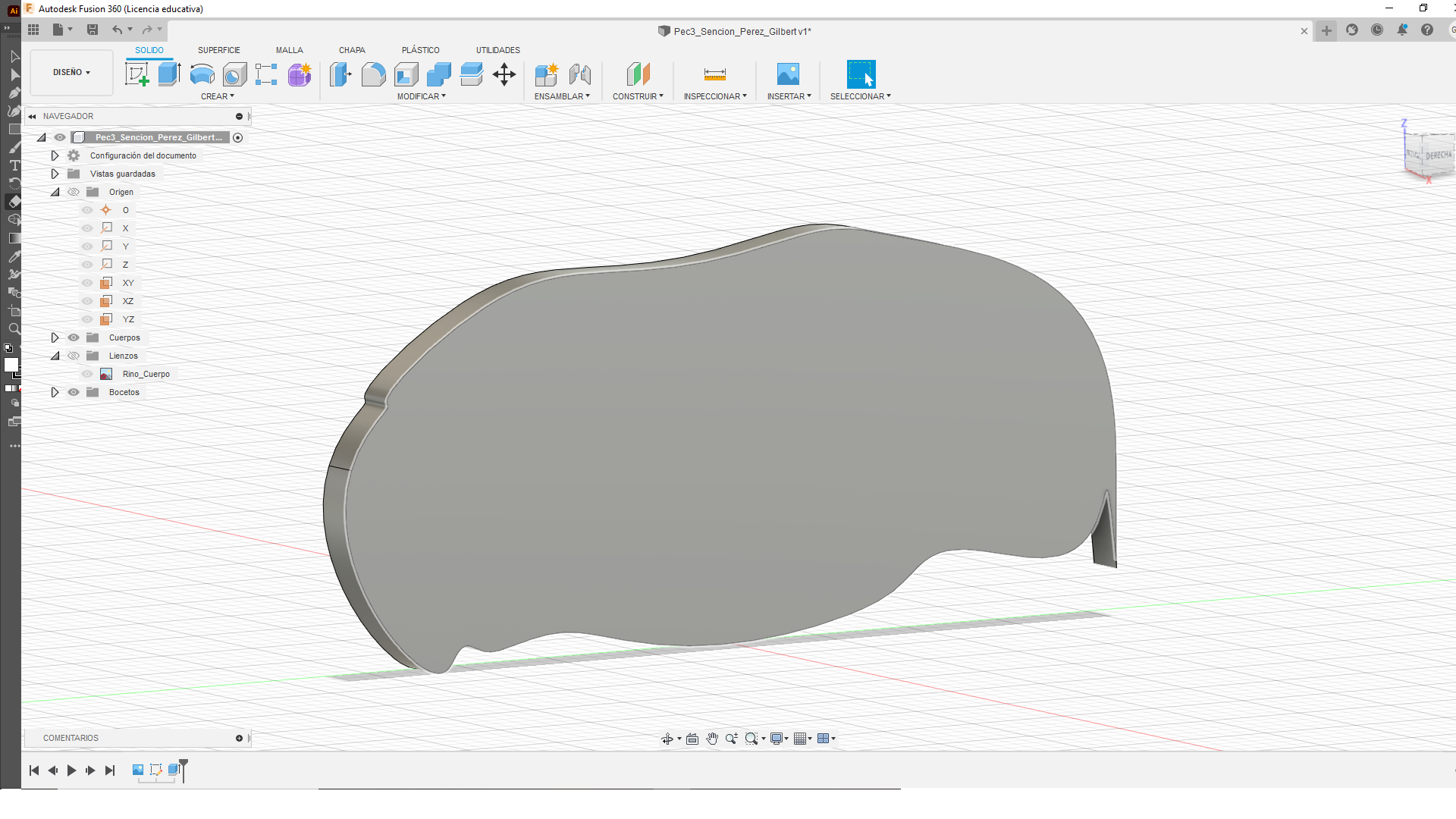Select Configuración del documento item
Viewport: 1456px width, 819px height.
point(143,155)
